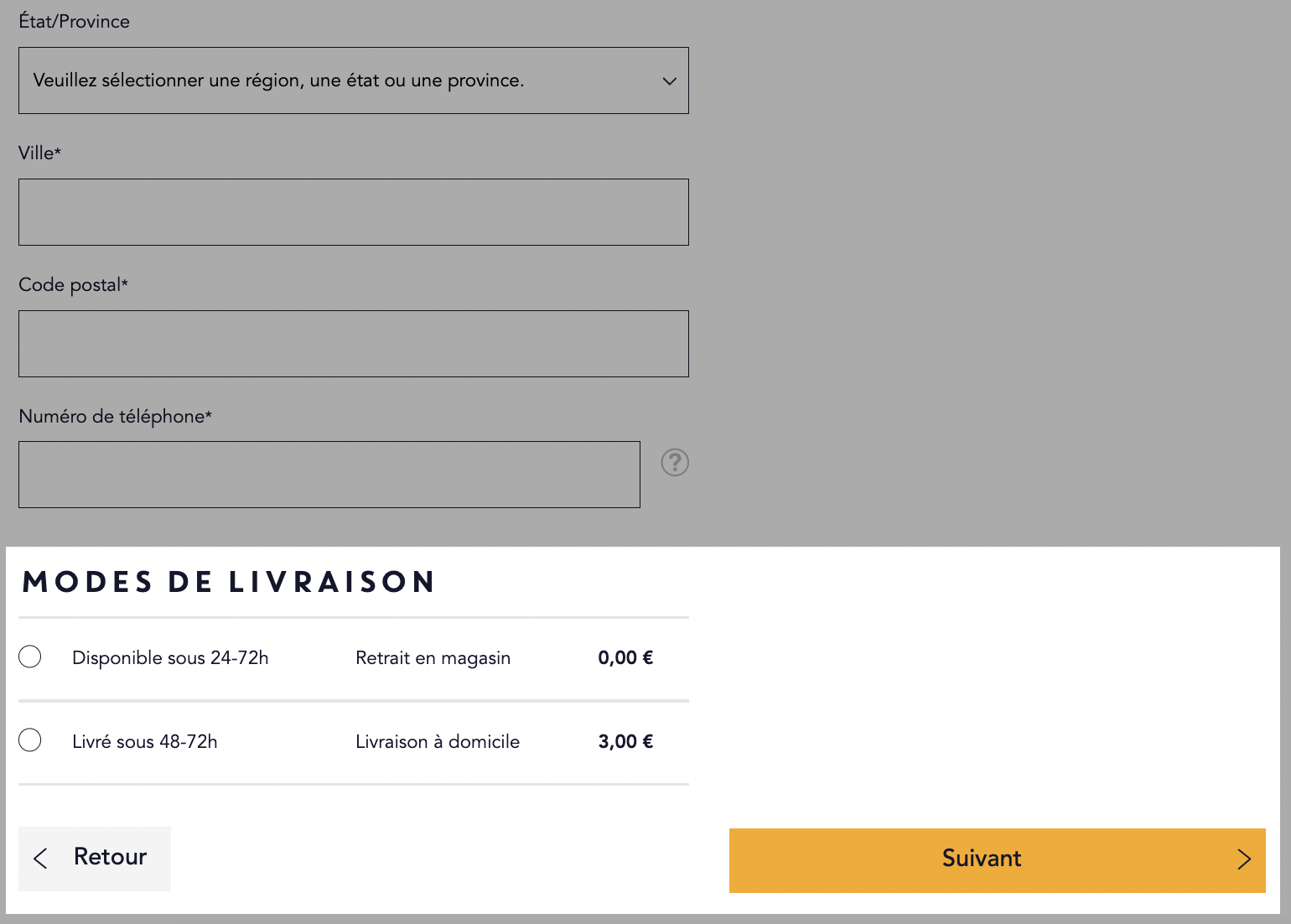Expand the region list via its arrow

point(670,81)
